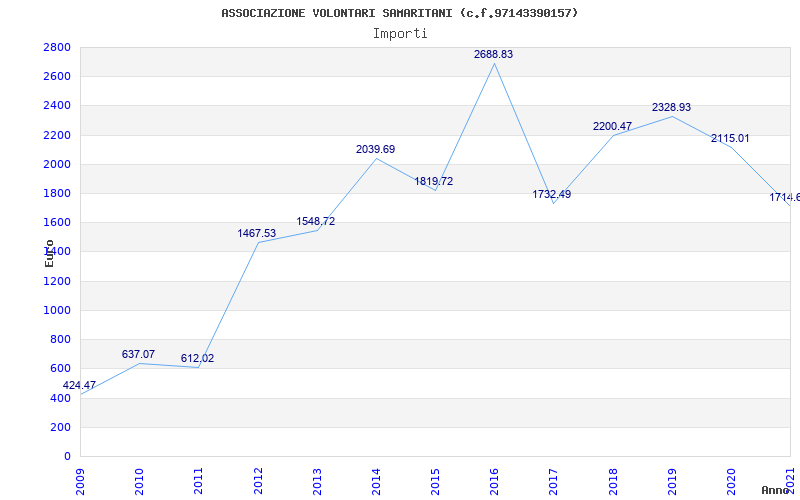Image resolution: width=800 pixels, height=500 pixels.
Task: Click y-axis tick 2600
Action: click(x=57, y=77)
